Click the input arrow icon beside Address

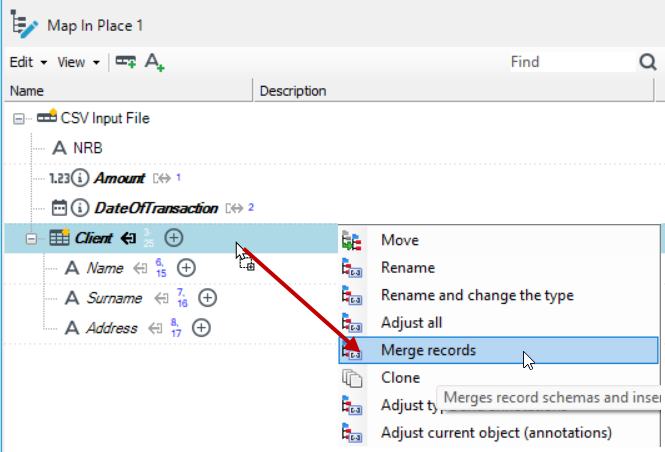click(155, 328)
